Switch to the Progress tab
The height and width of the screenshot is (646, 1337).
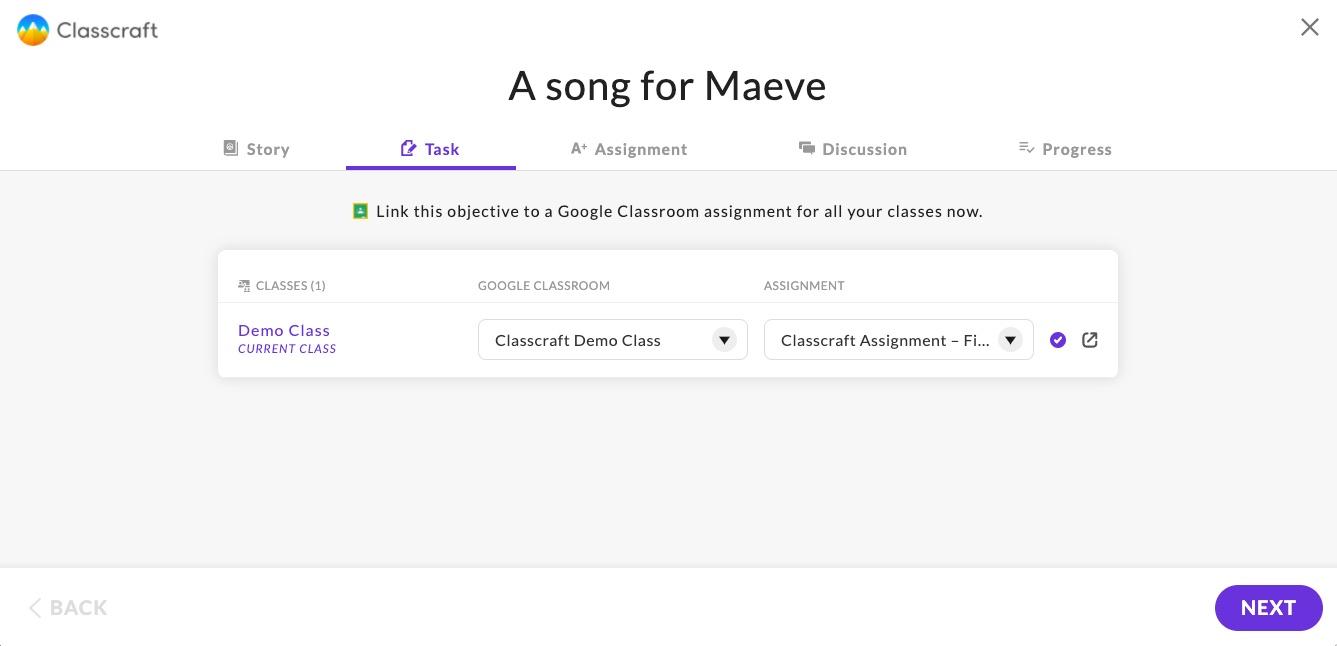1065,149
